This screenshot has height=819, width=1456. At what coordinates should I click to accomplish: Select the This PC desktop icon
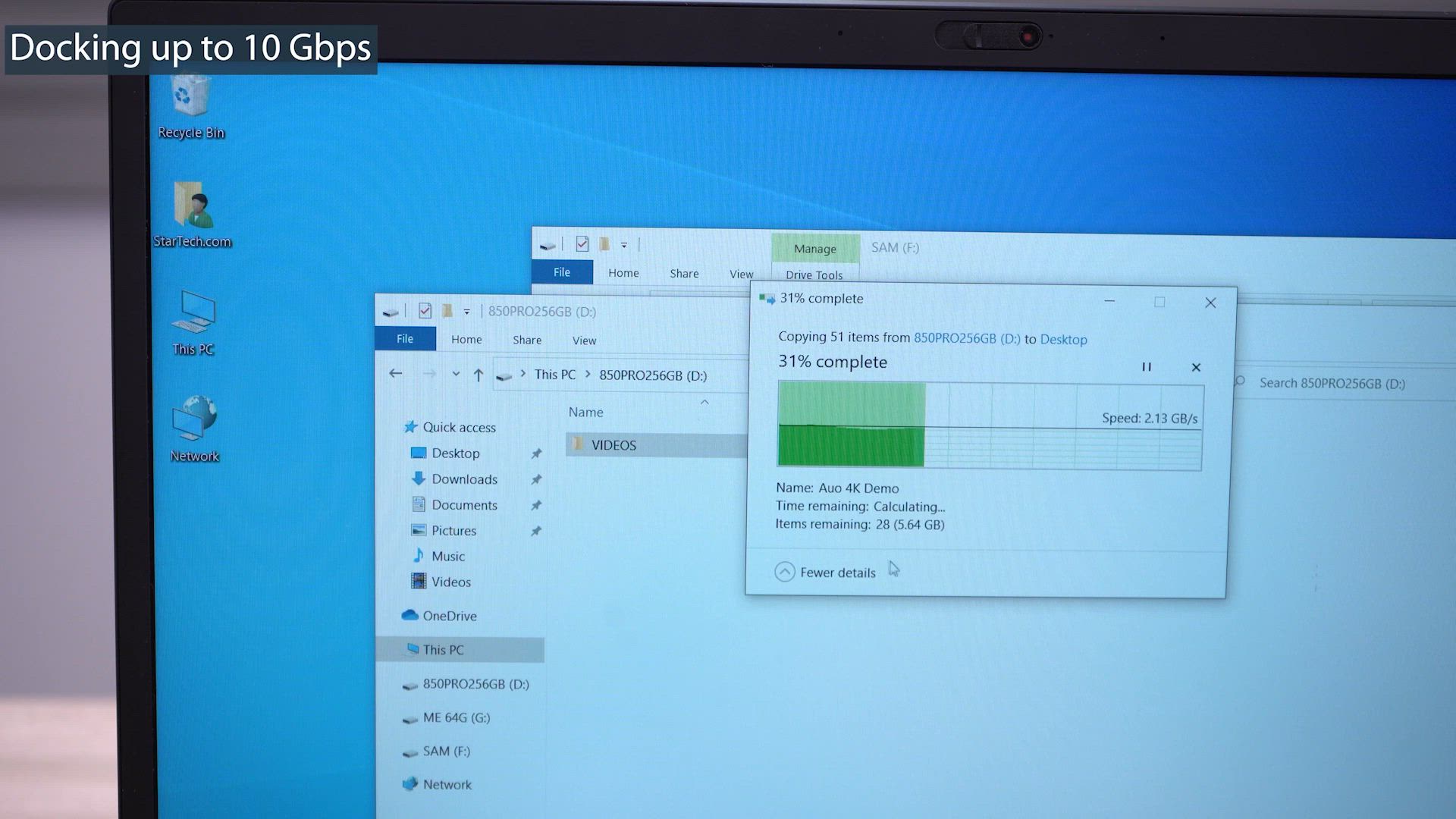pyautogui.click(x=193, y=323)
